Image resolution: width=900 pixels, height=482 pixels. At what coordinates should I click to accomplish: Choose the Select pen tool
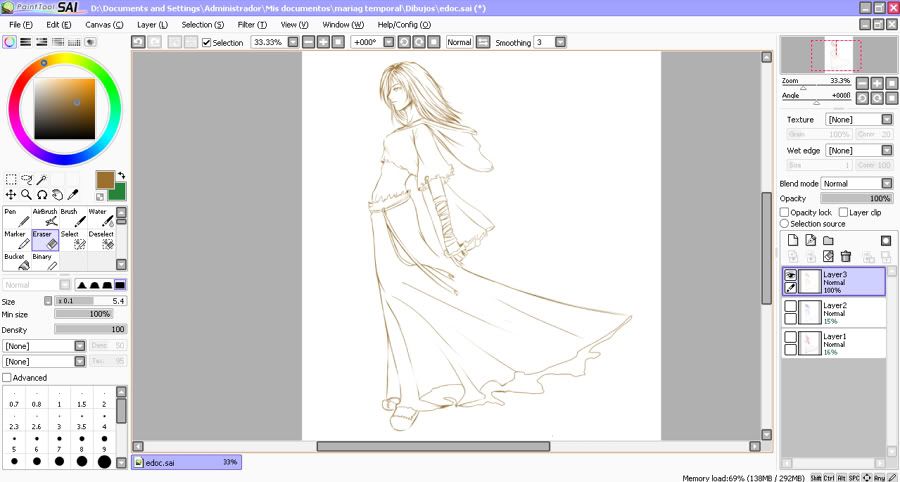73,240
